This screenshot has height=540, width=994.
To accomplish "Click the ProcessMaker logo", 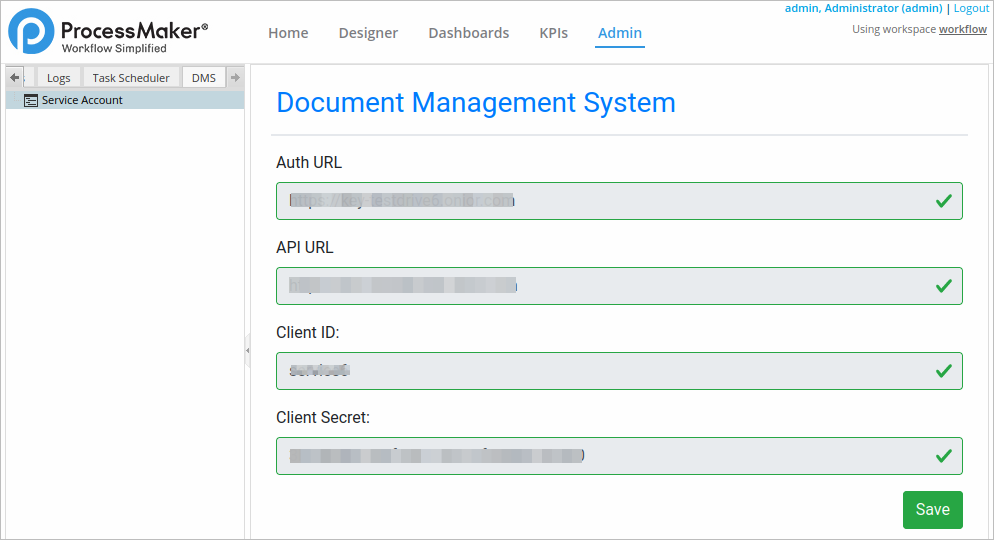I will coord(108,32).
